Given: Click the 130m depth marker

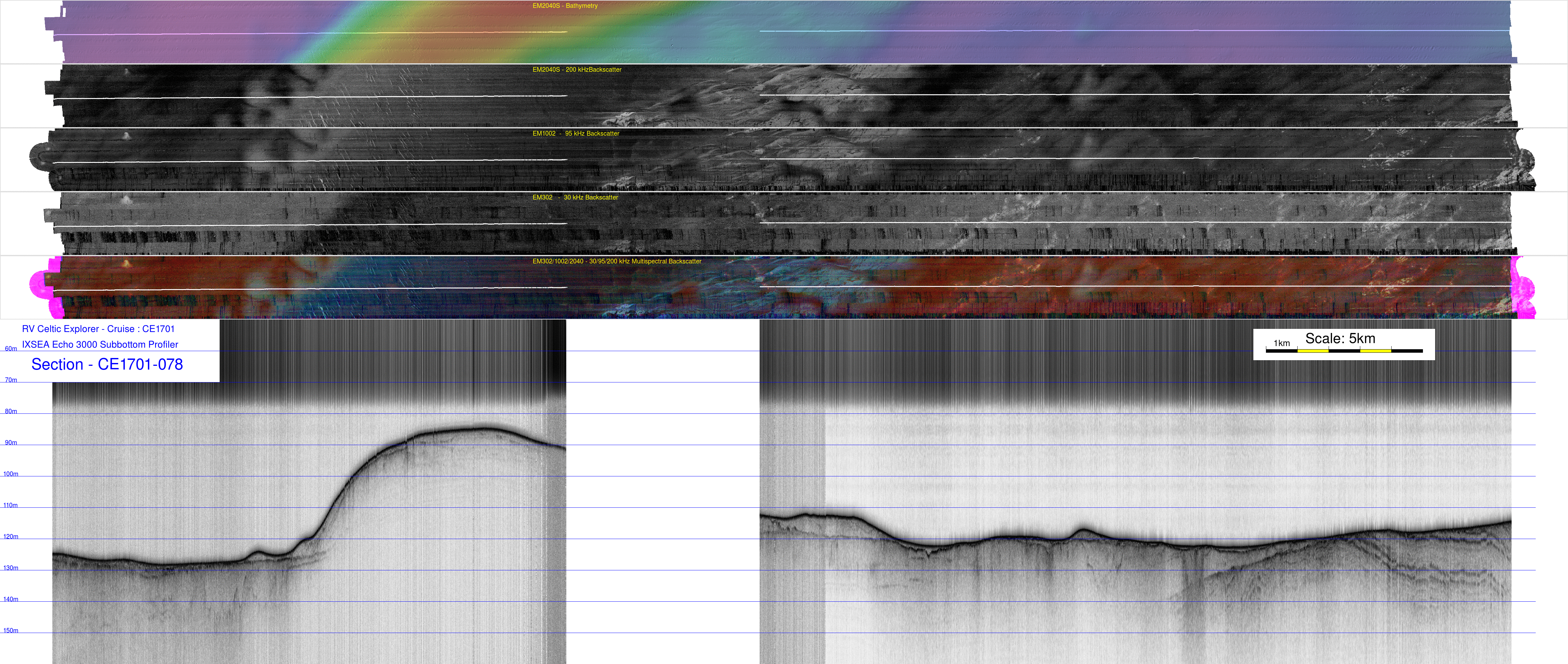Looking at the screenshot, I should [x=11, y=568].
